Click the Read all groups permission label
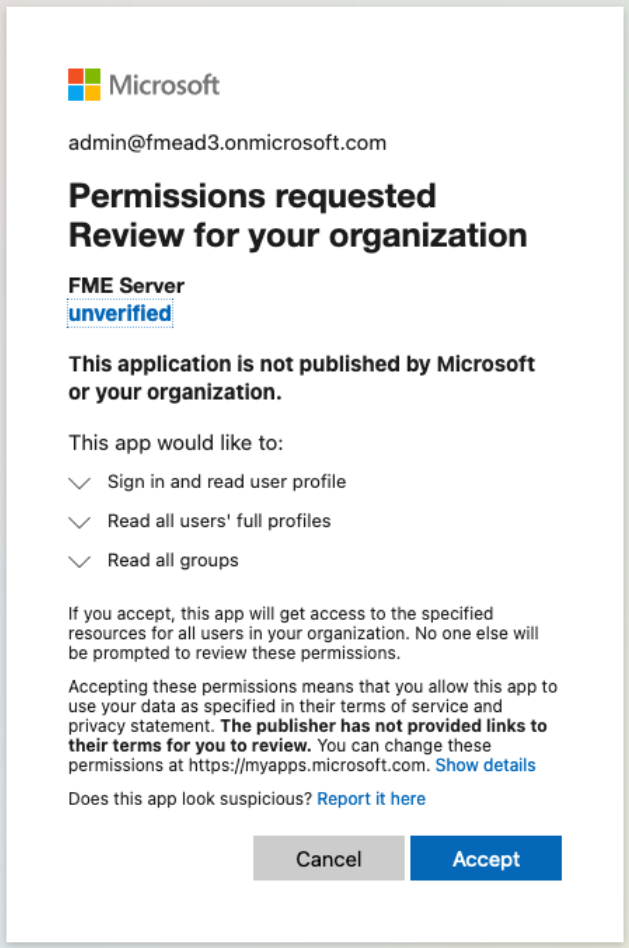The width and height of the screenshot is (629, 948). point(173,560)
